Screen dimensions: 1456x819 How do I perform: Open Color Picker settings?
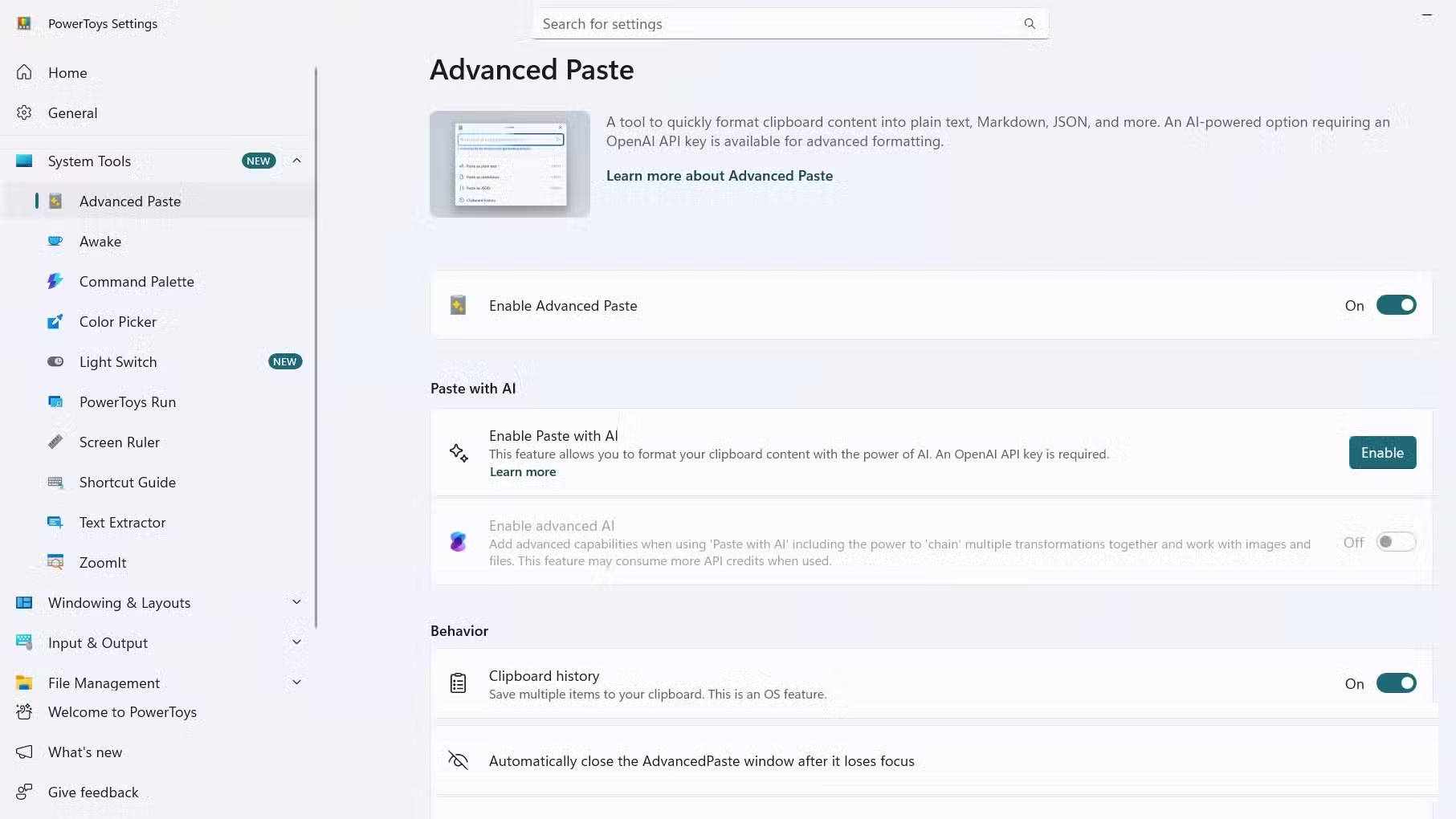(x=157, y=321)
